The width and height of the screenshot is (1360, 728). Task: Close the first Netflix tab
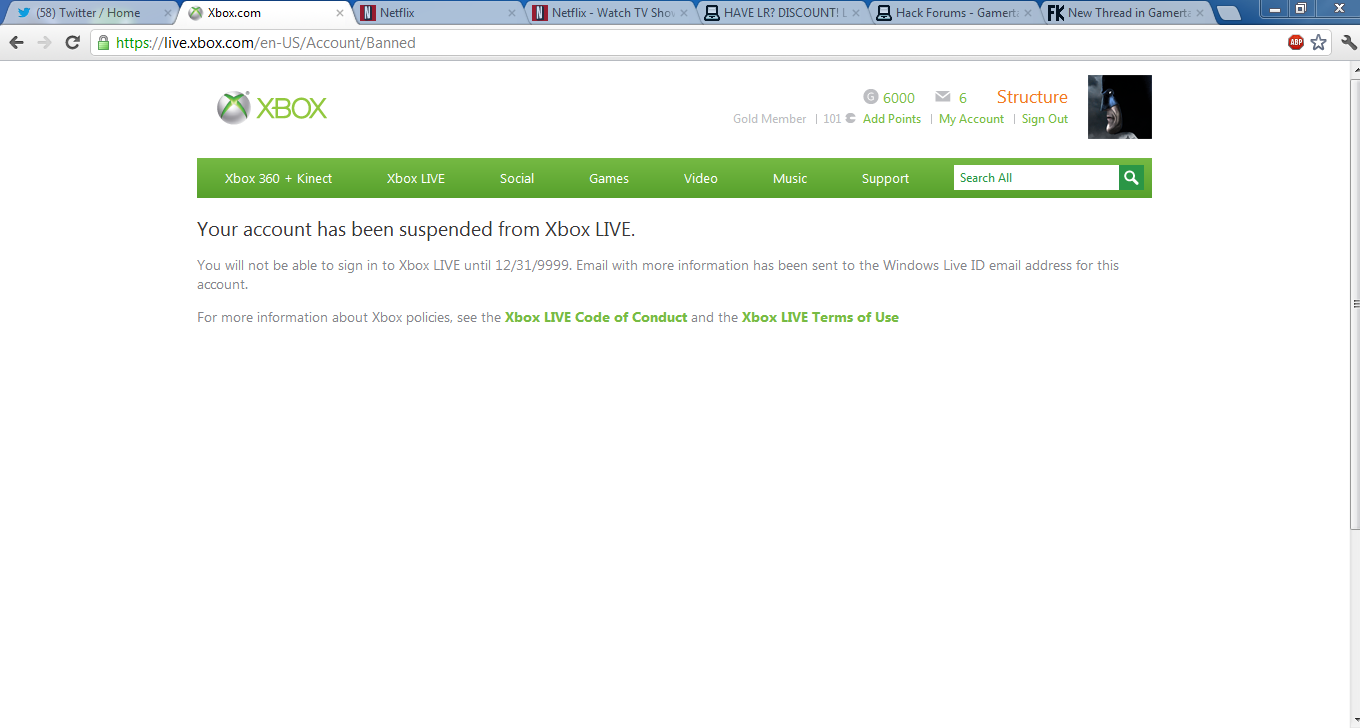click(x=512, y=13)
